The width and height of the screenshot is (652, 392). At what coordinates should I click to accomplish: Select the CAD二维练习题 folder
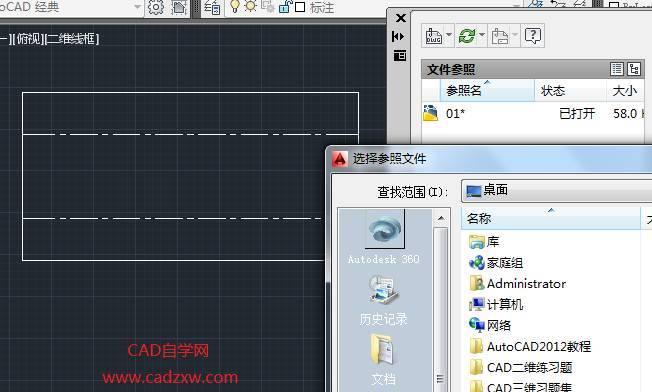pyautogui.click(x=521, y=367)
